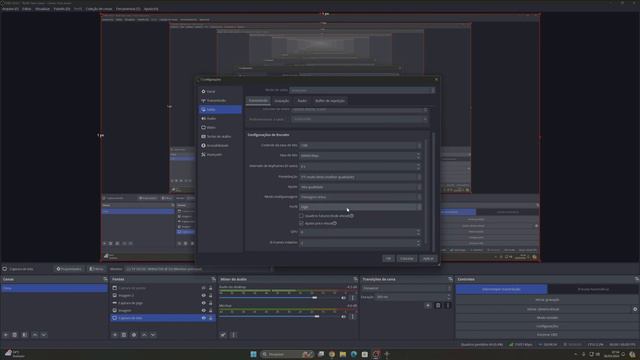Remove selected scene with trash icon
This screenshot has height=360, width=640.
click(15, 335)
